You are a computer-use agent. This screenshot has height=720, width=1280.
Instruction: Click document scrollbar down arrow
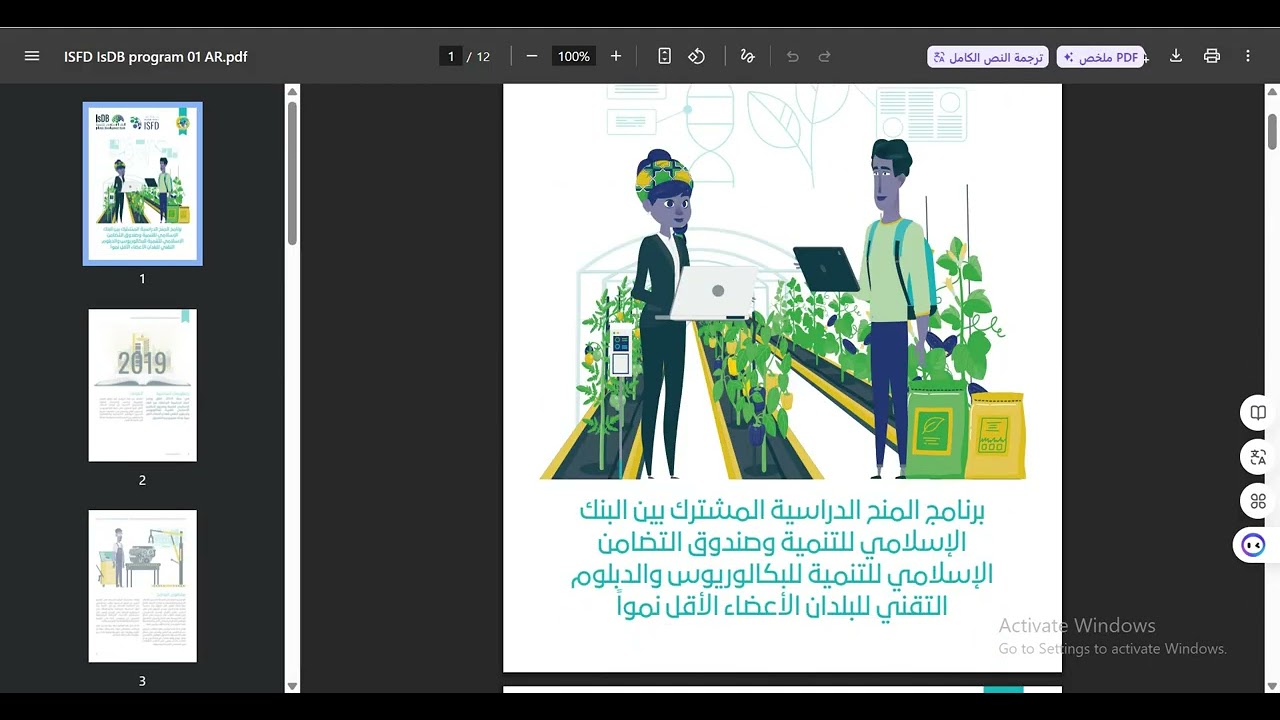tap(1272, 686)
